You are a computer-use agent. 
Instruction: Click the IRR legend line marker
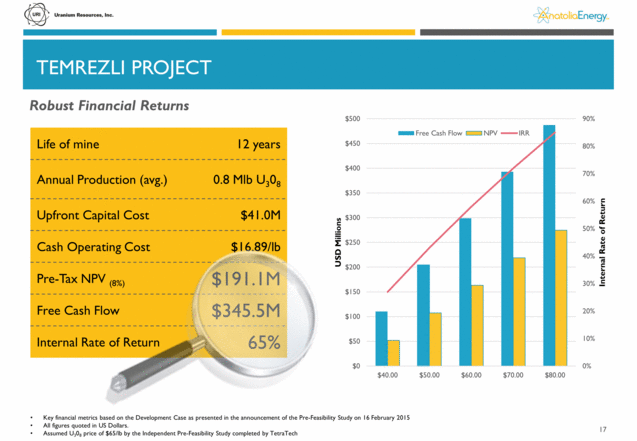click(509, 133)
